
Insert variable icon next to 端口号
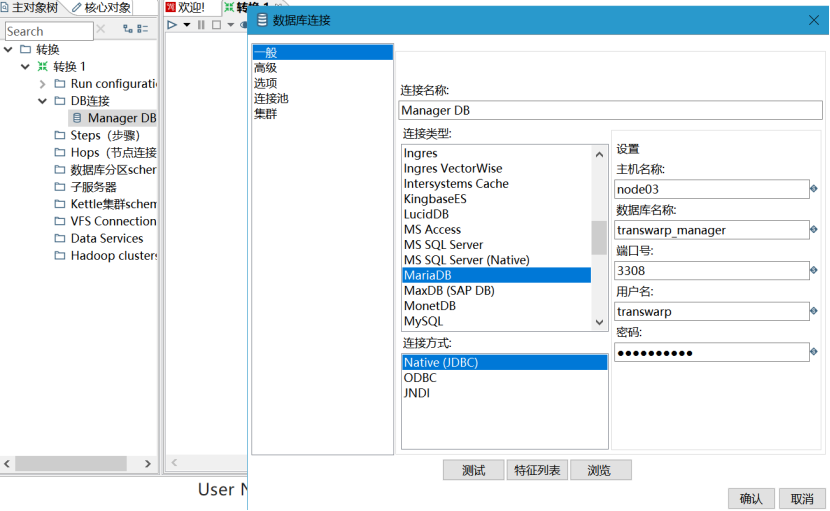814,270
